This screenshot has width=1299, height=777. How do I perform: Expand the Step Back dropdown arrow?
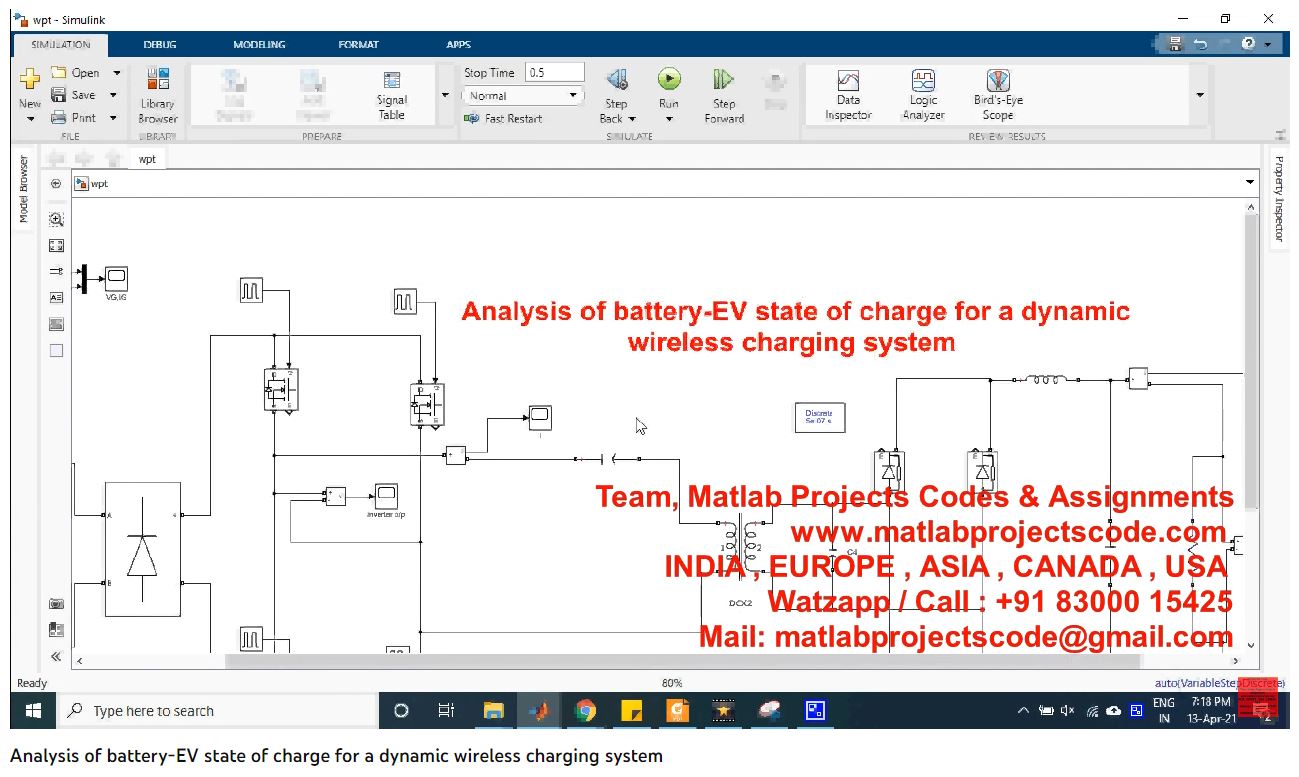pyautogui.click(x=632, y=119)
